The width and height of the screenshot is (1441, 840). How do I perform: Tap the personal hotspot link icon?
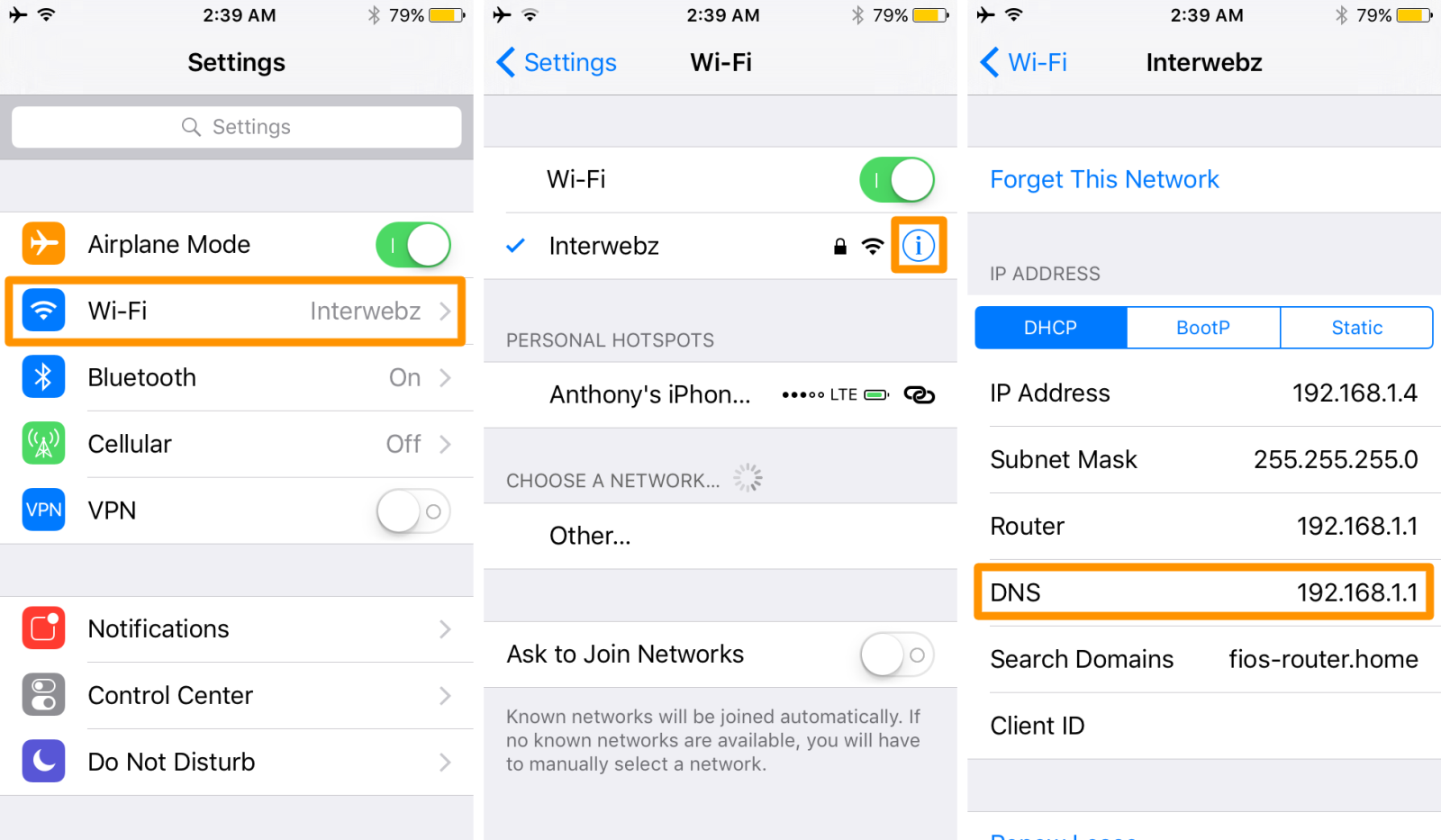point(919,394)
